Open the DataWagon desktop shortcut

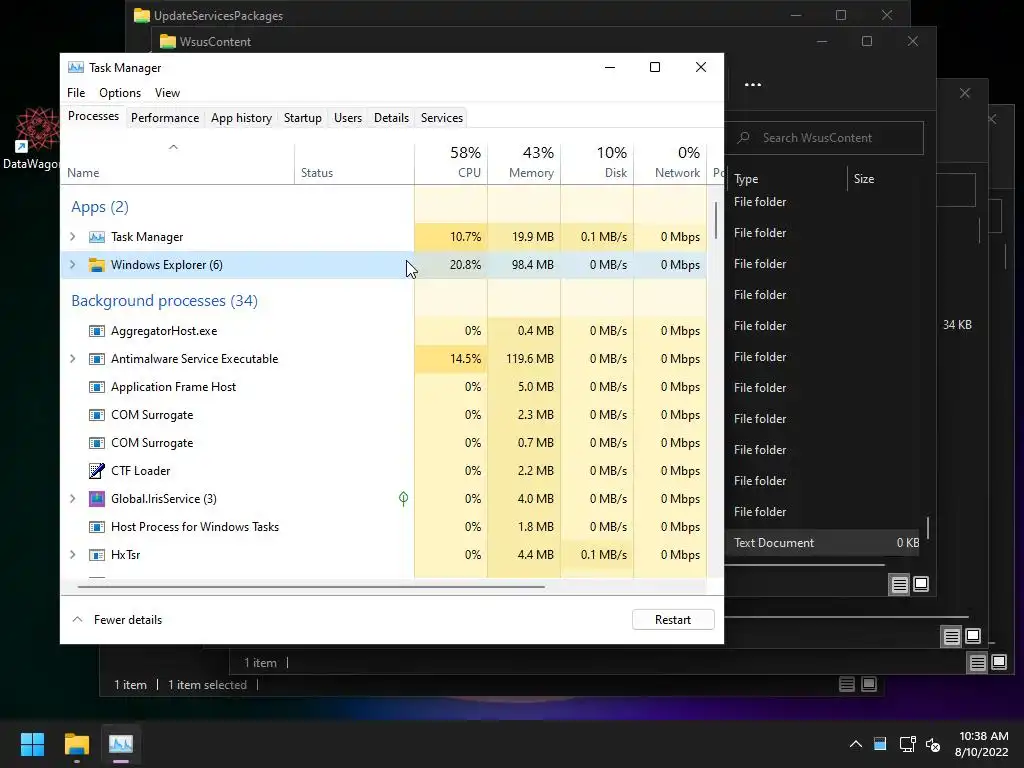[x=33, y=138]
